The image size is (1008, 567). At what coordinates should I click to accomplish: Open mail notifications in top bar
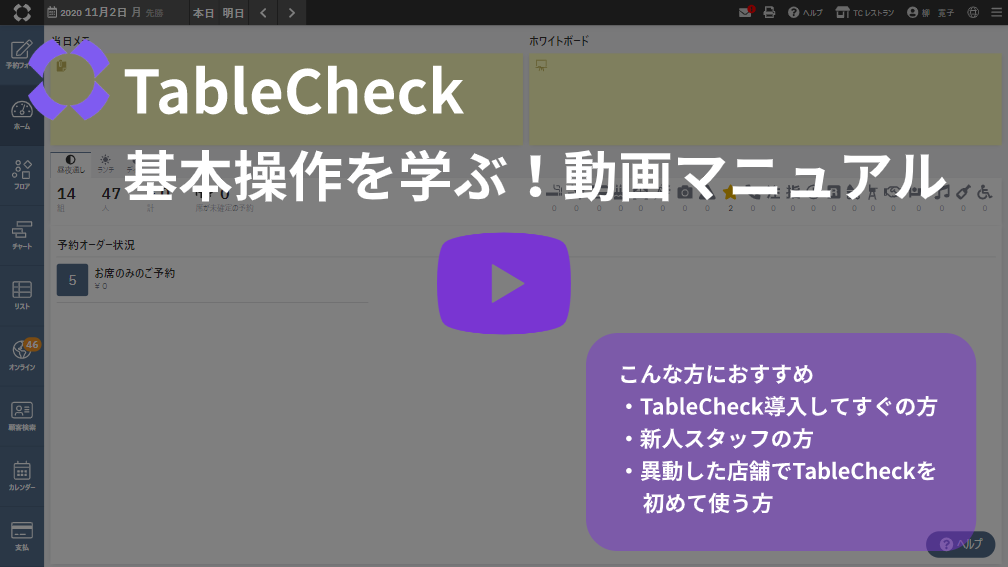[x=745, y=13]
